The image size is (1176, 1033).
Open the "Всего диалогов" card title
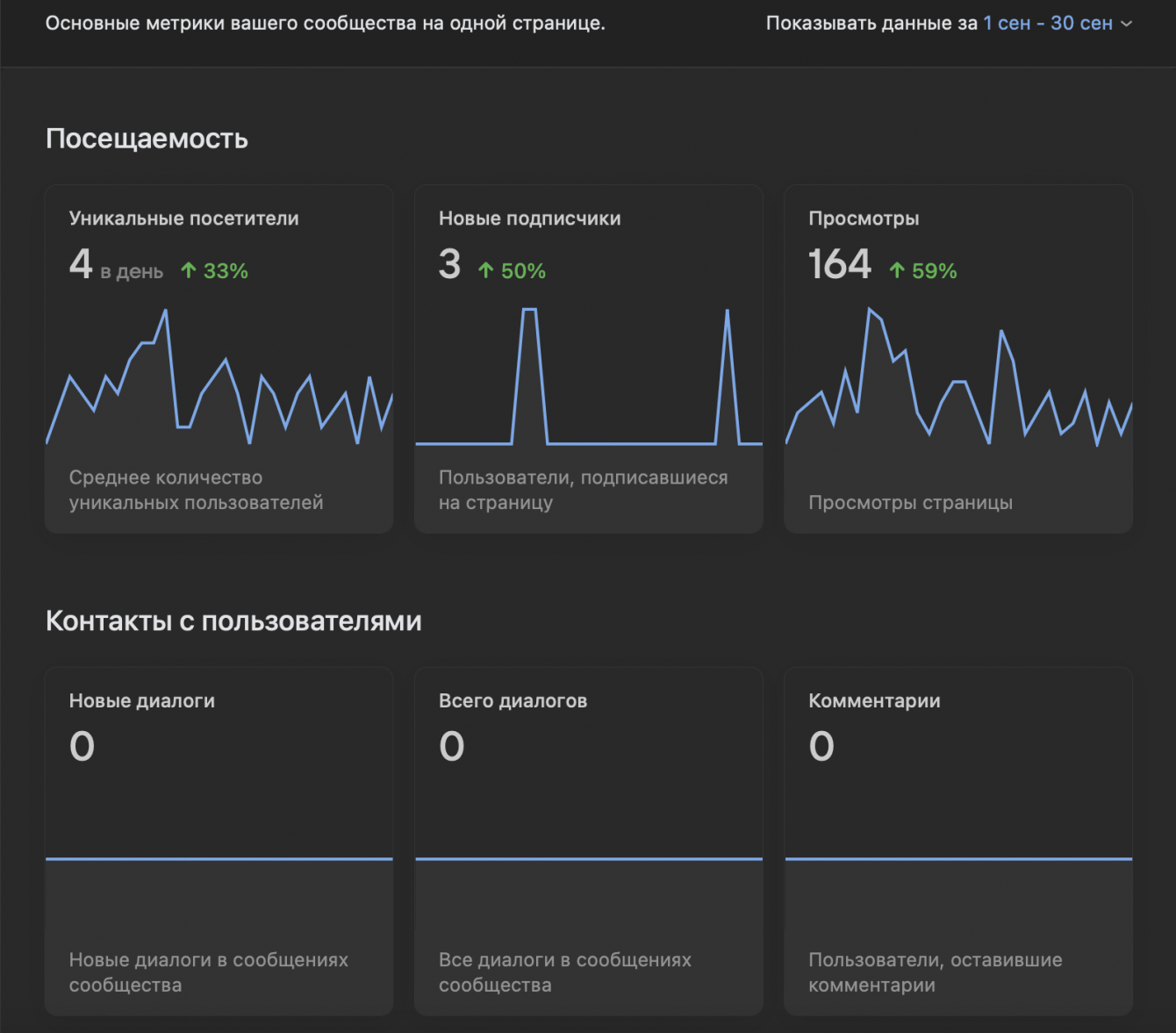513,701
